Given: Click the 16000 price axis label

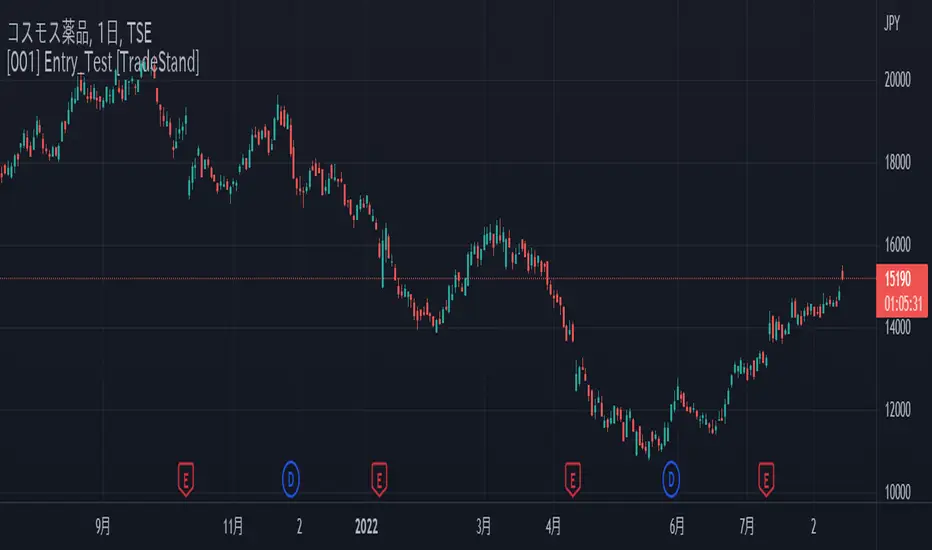Looking at the screenshot, I should coord(897,244).
